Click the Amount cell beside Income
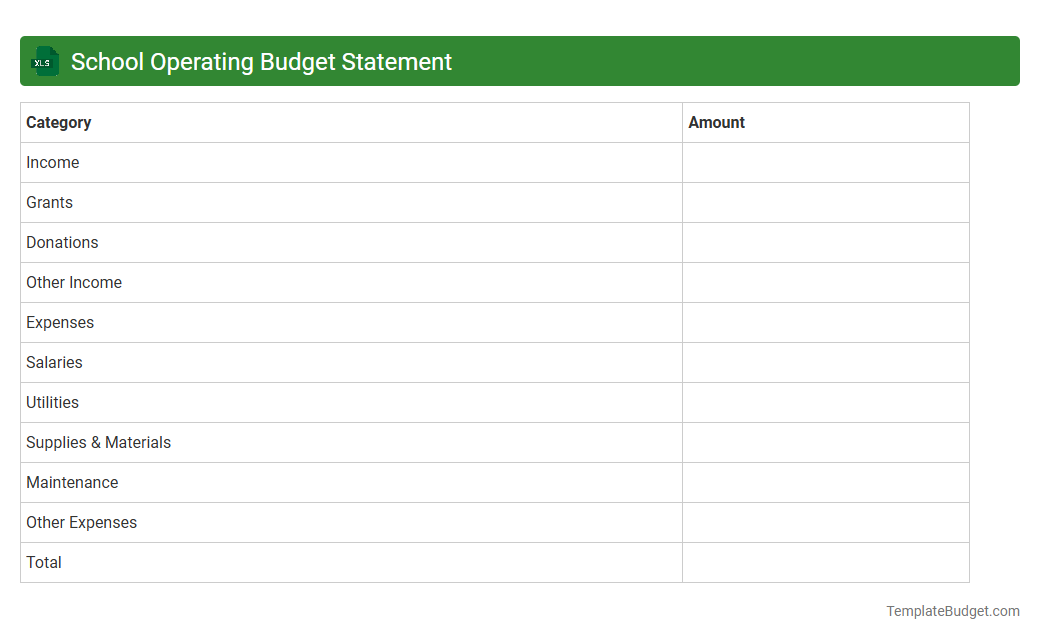Viewport: 1040px width, 640px height. (x=825, y=162)
